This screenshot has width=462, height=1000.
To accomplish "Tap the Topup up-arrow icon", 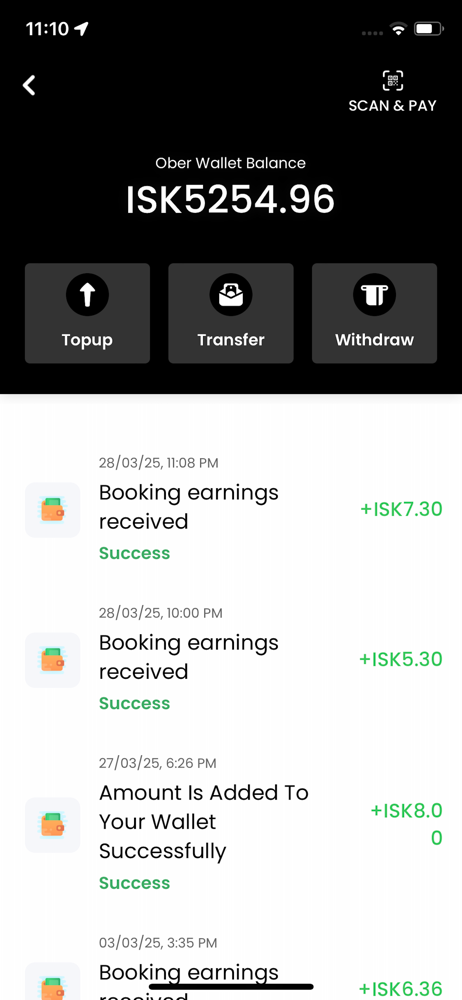I will 87,295.
